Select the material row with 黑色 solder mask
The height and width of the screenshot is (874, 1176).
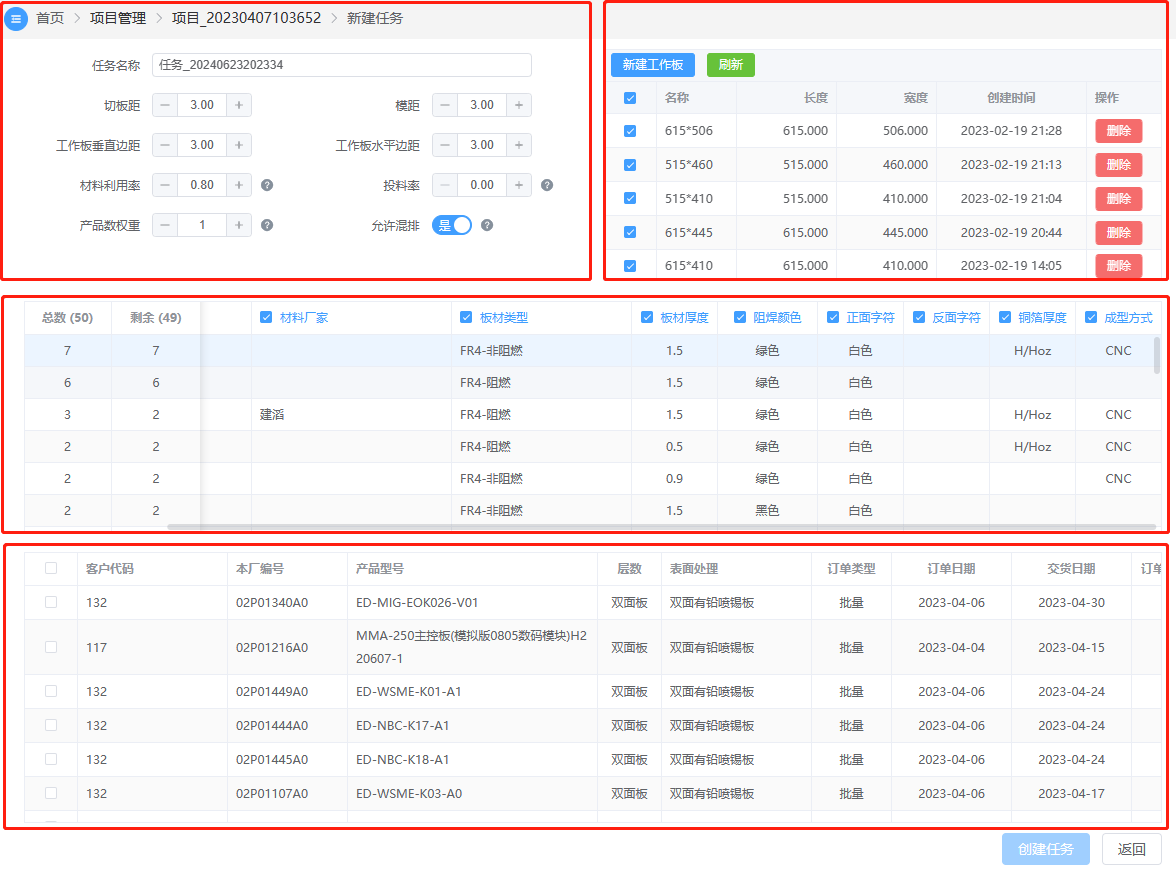click(x=592, y=511)
